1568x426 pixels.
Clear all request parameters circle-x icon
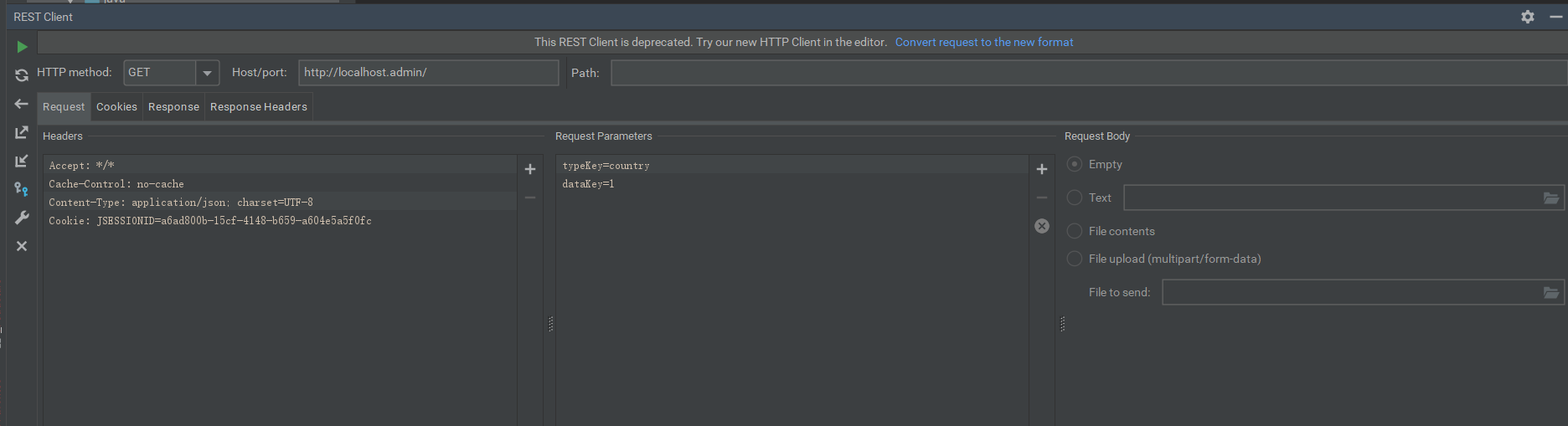pos(1042,226)
